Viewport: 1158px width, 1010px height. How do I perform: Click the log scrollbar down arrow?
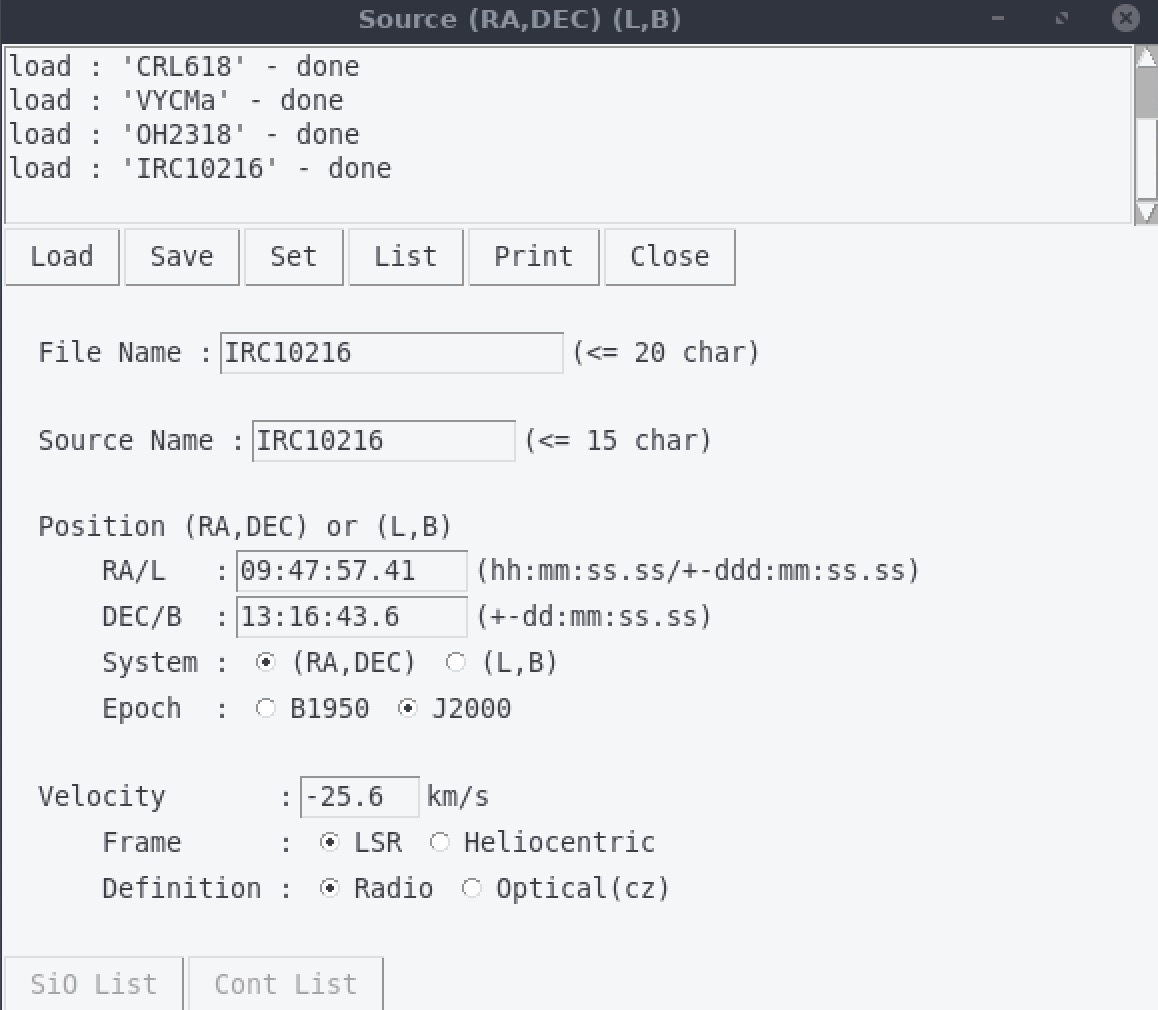1146,212
